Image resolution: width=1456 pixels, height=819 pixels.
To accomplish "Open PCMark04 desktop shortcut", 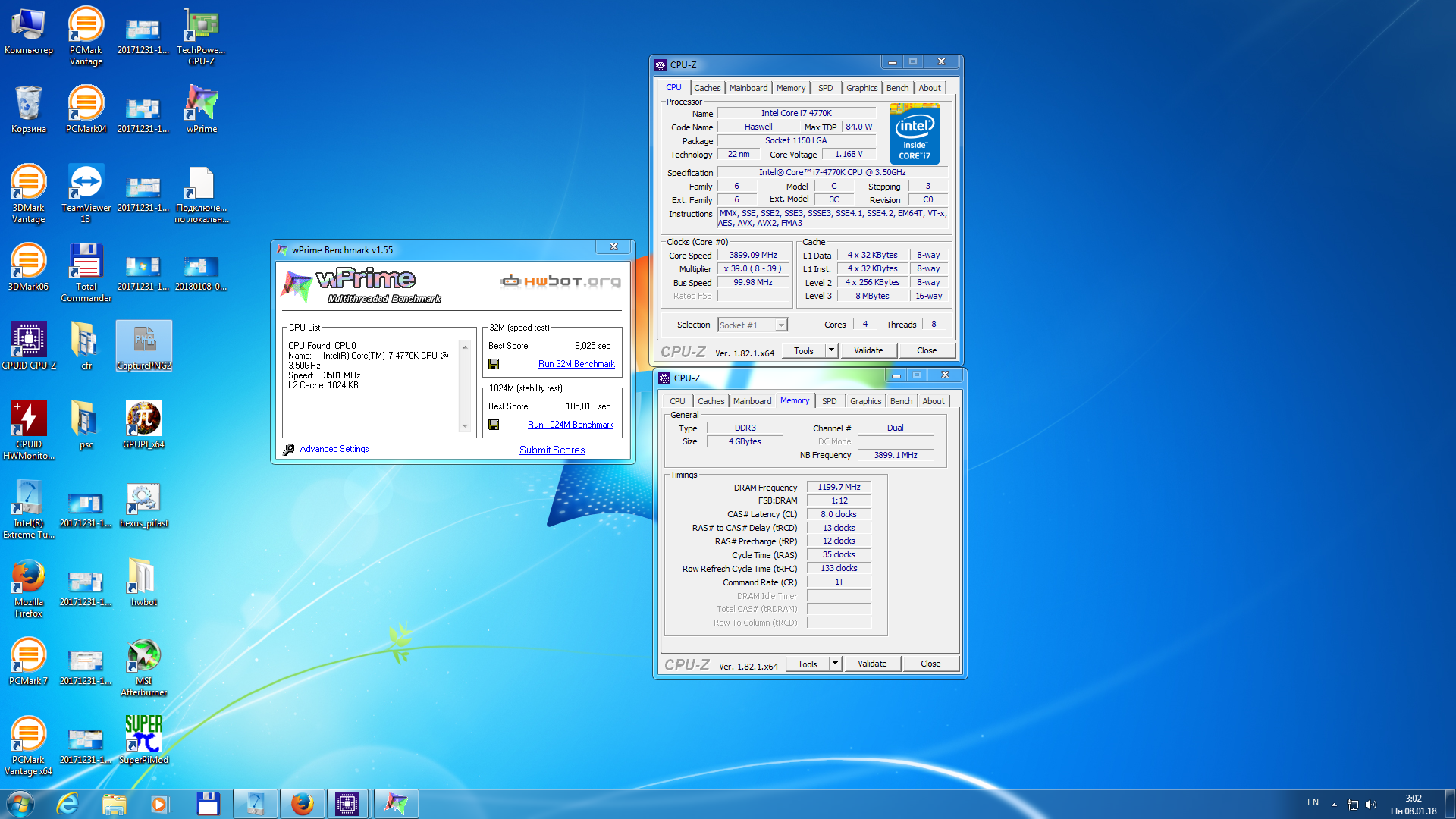I will tap(86, 109).
